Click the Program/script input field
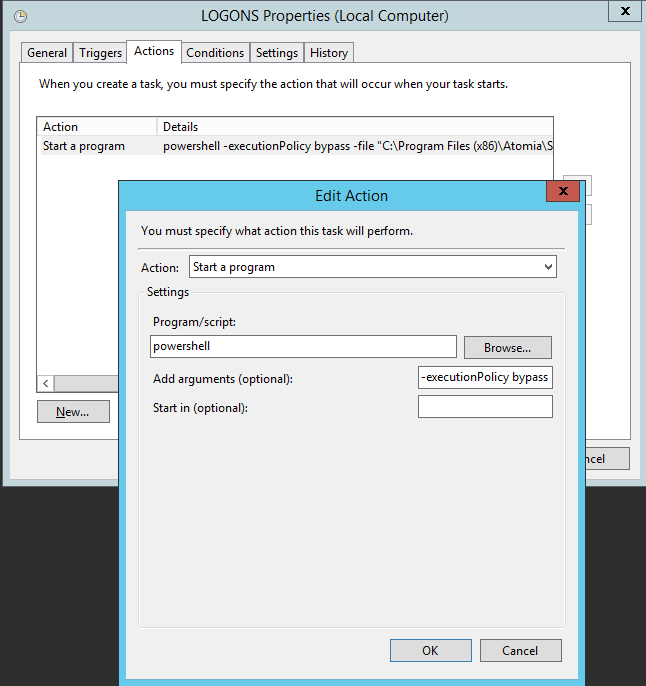The image size is (646, 686). (303, 346)
